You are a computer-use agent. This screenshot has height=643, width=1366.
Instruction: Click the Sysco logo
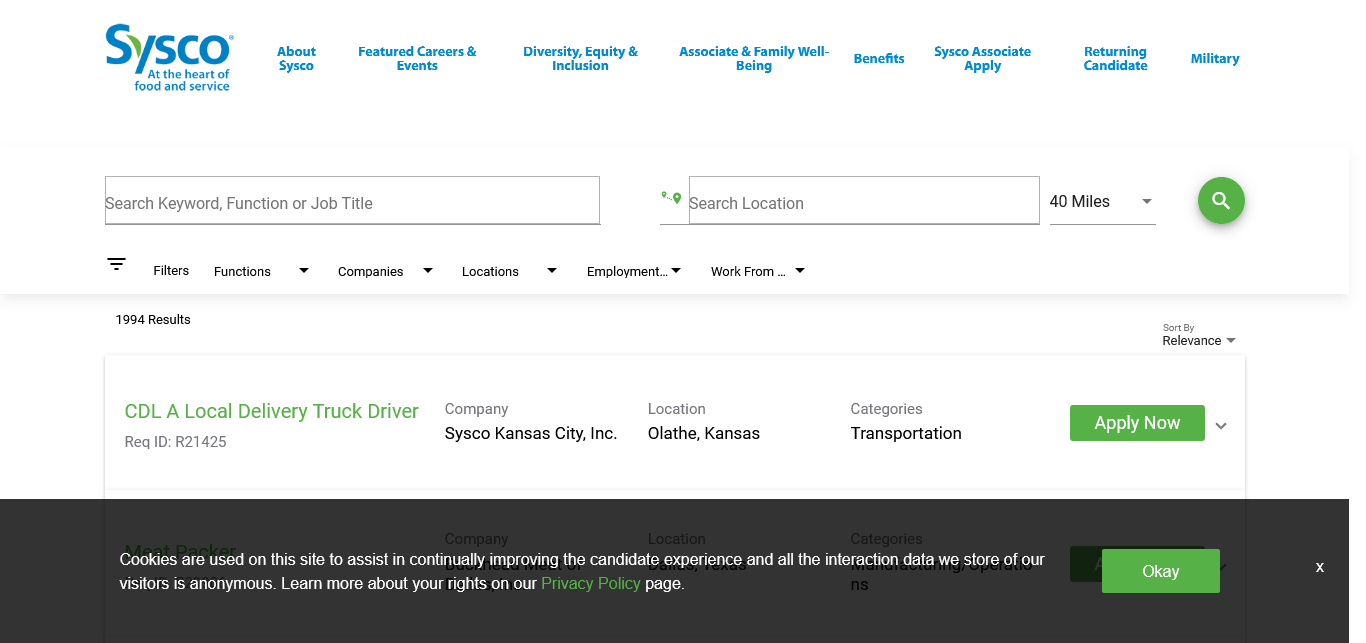169,58
